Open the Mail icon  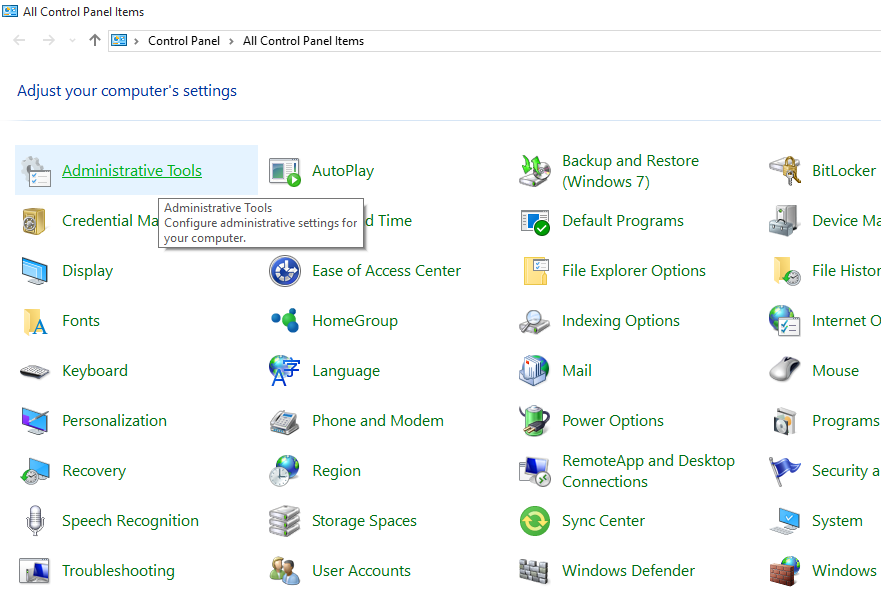[x=534, y=371]
